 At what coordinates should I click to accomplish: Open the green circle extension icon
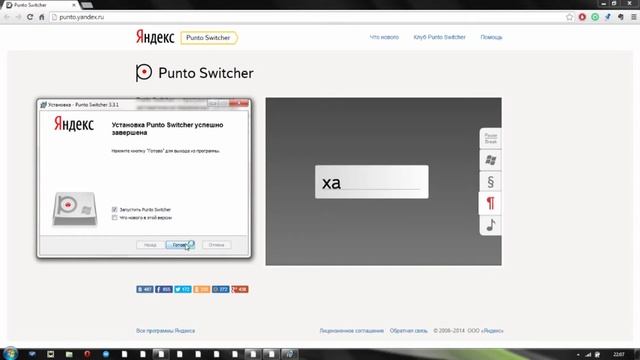(x=595, y=17)
